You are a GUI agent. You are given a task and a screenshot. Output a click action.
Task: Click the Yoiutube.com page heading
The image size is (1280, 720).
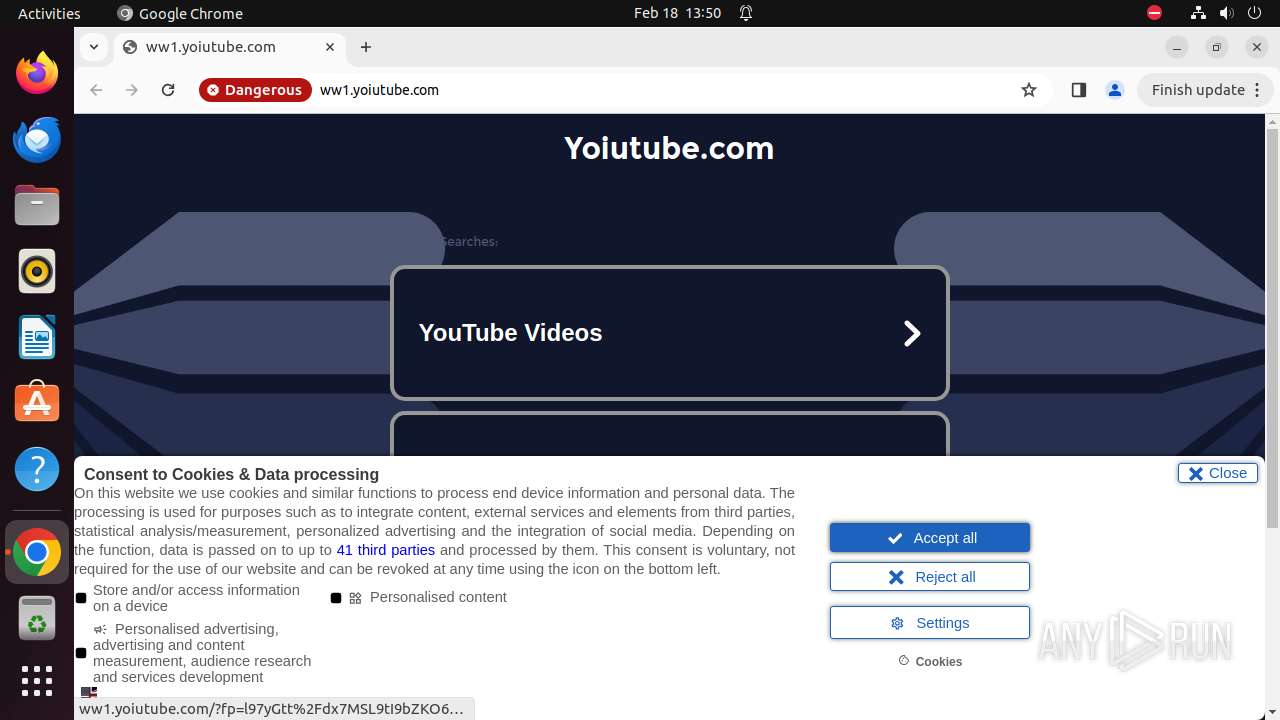[669, 148]
